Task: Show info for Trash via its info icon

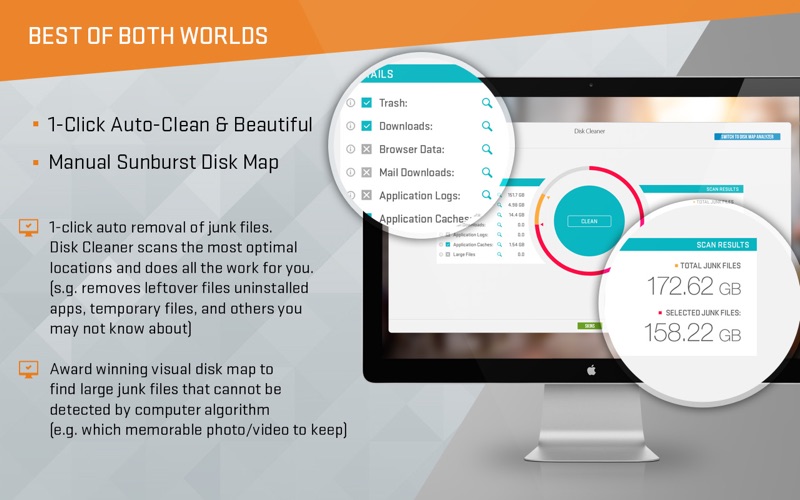Action: 351,103
